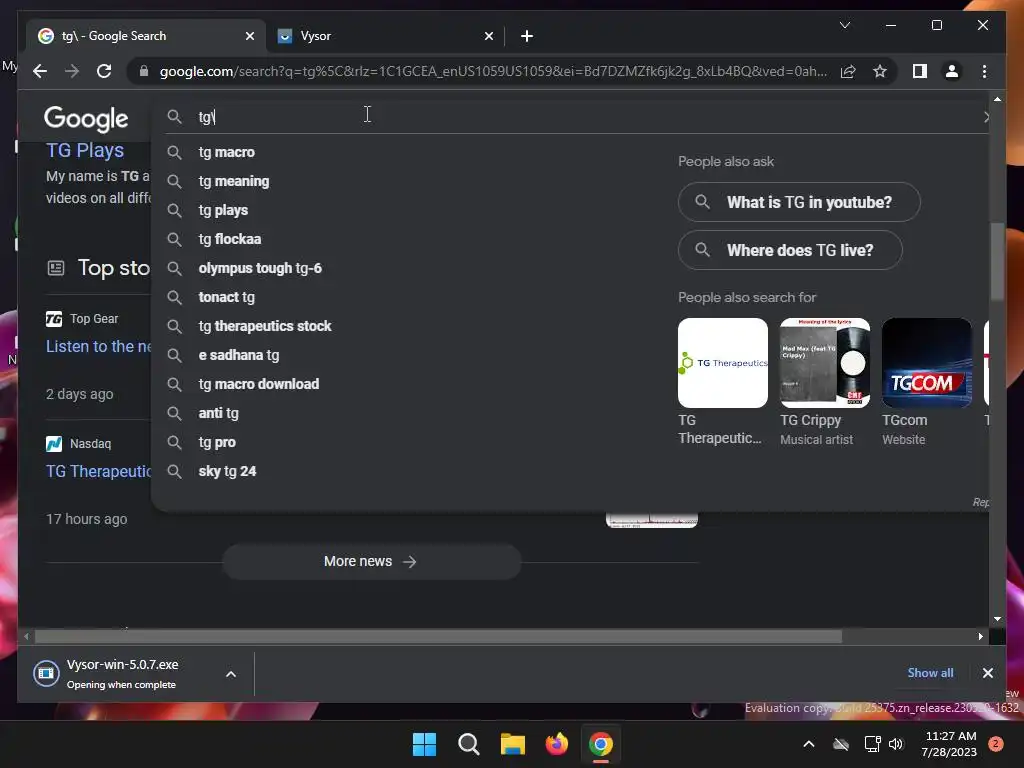Click the address bar URL
Screen dimensions: 1024x768
pyautogui.click(x=493, y=71)
